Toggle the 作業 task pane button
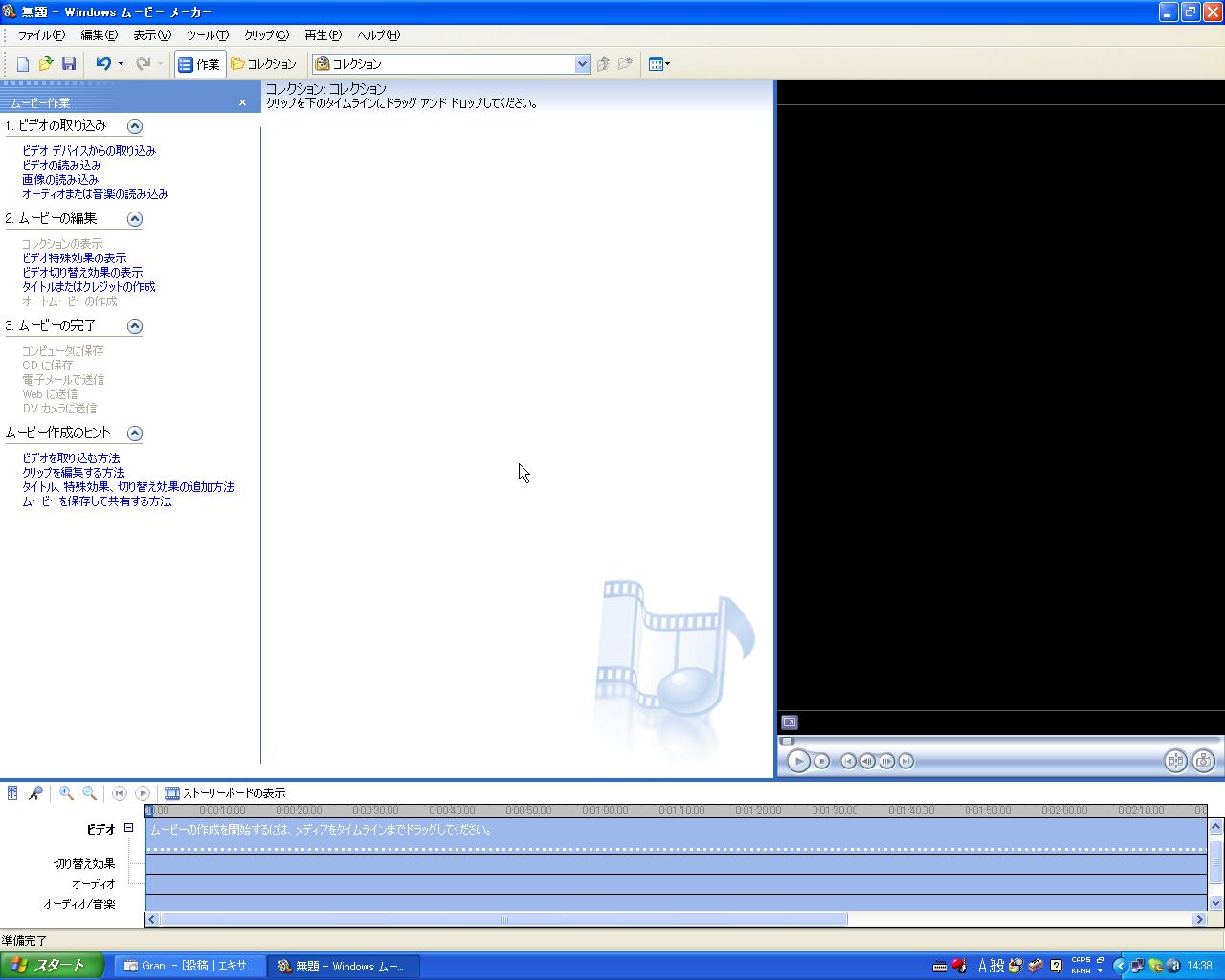Screen dimensions: 1225x980 click(200, 64)
